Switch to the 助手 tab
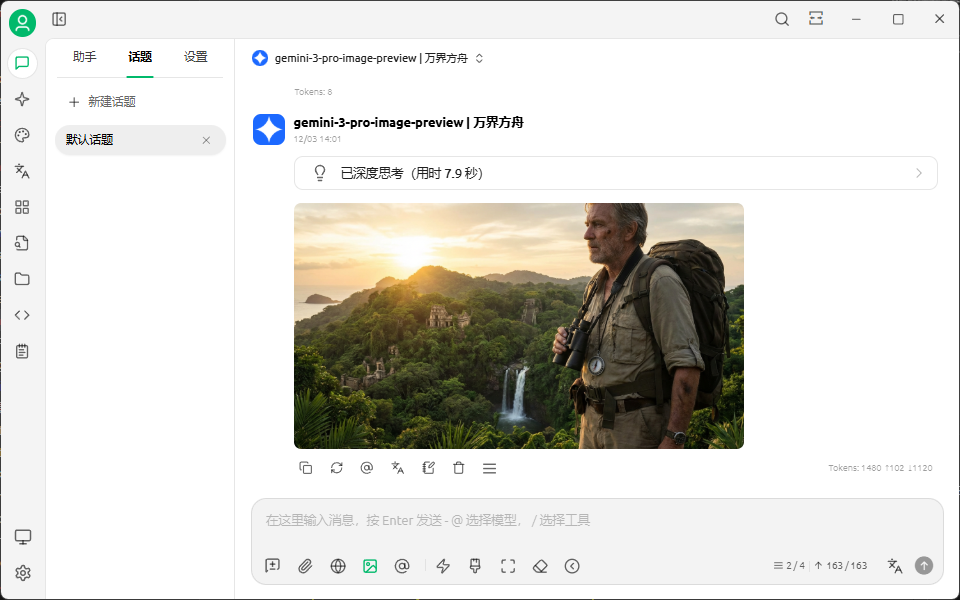960x600 pixels. pos(84,57)
